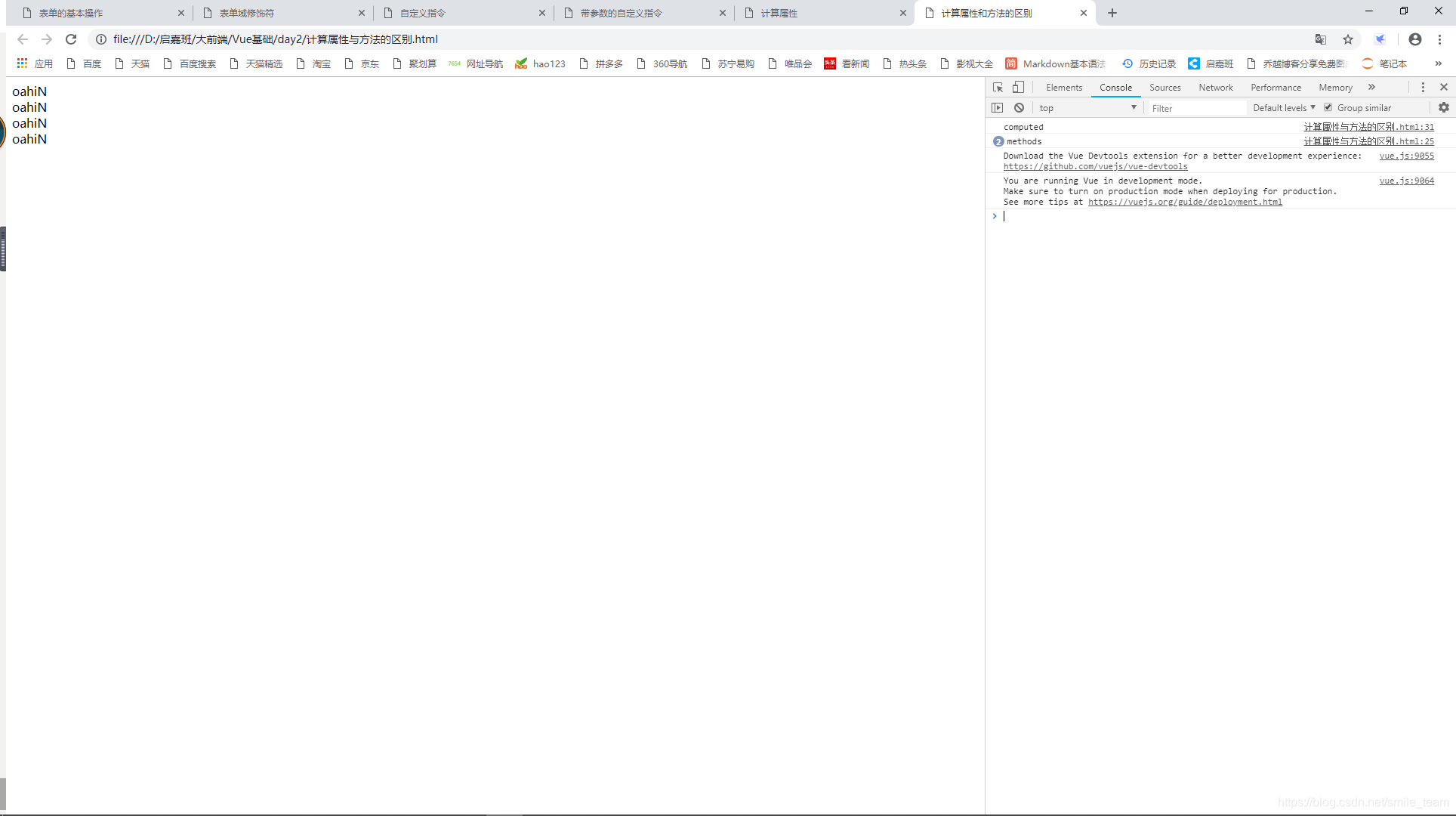
Task: Switch to the Memory tab
Action: coord(1335,88)
